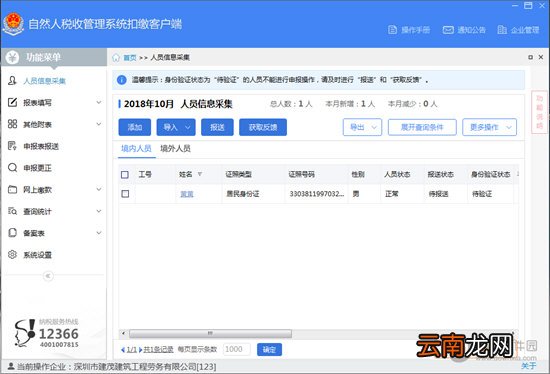Open 通知公告 envelope icon
Viewport: 550px width, 374px height.
click(448, 30)
